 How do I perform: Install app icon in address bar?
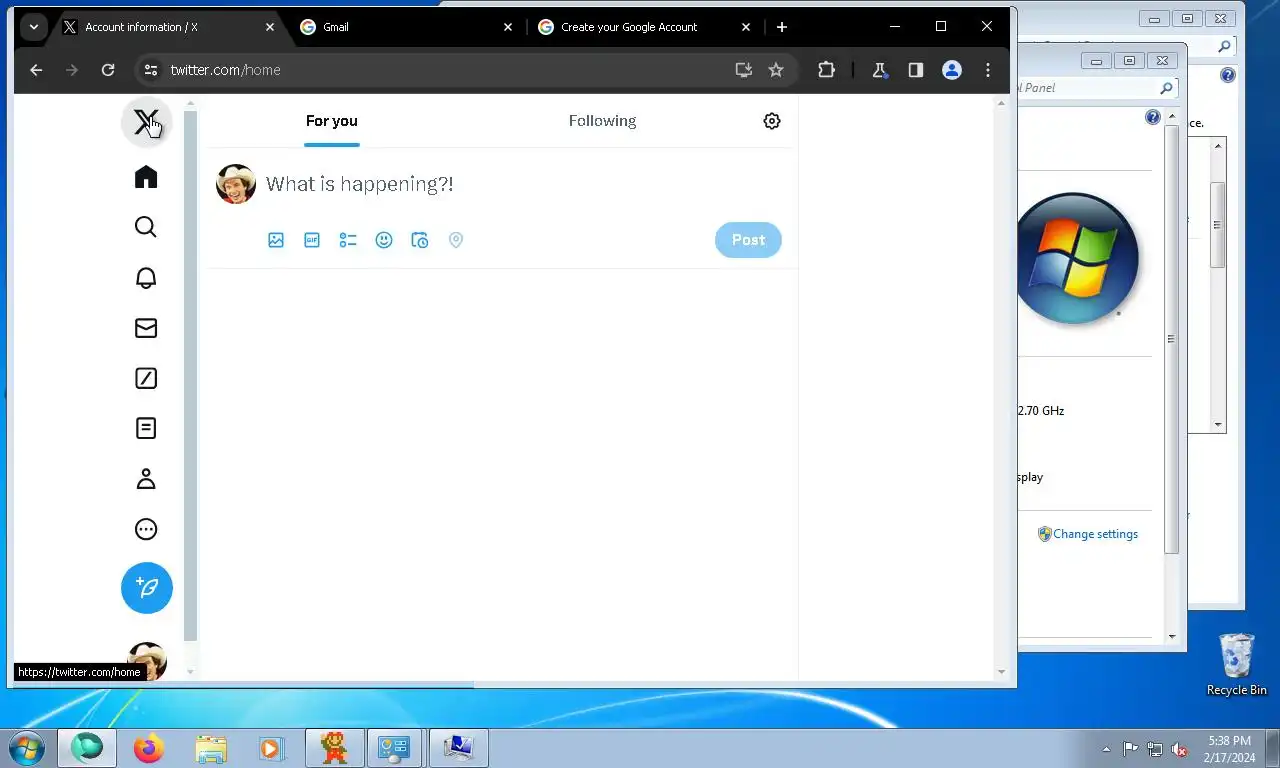743,70
